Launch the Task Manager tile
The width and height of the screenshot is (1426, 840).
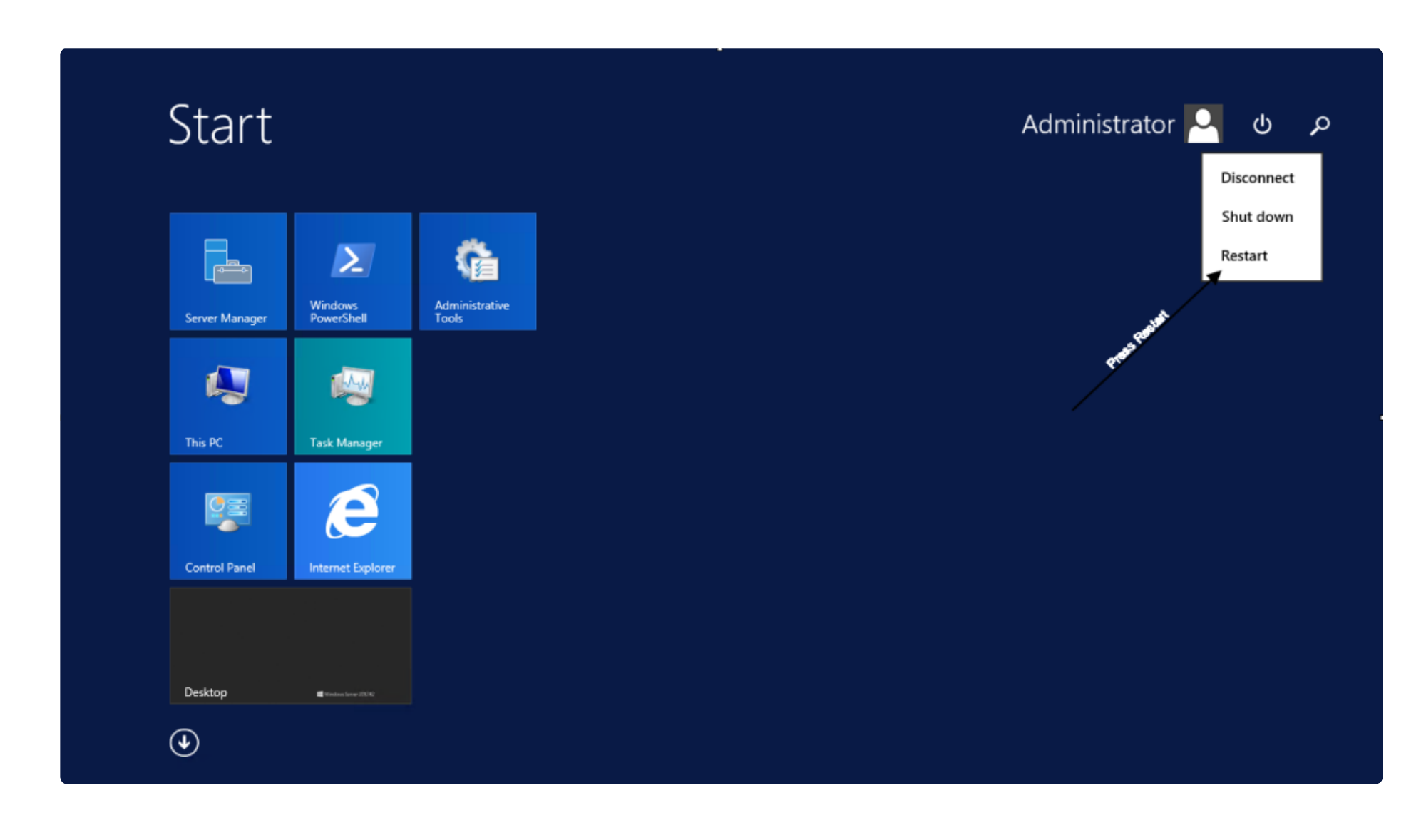[353, 396]
